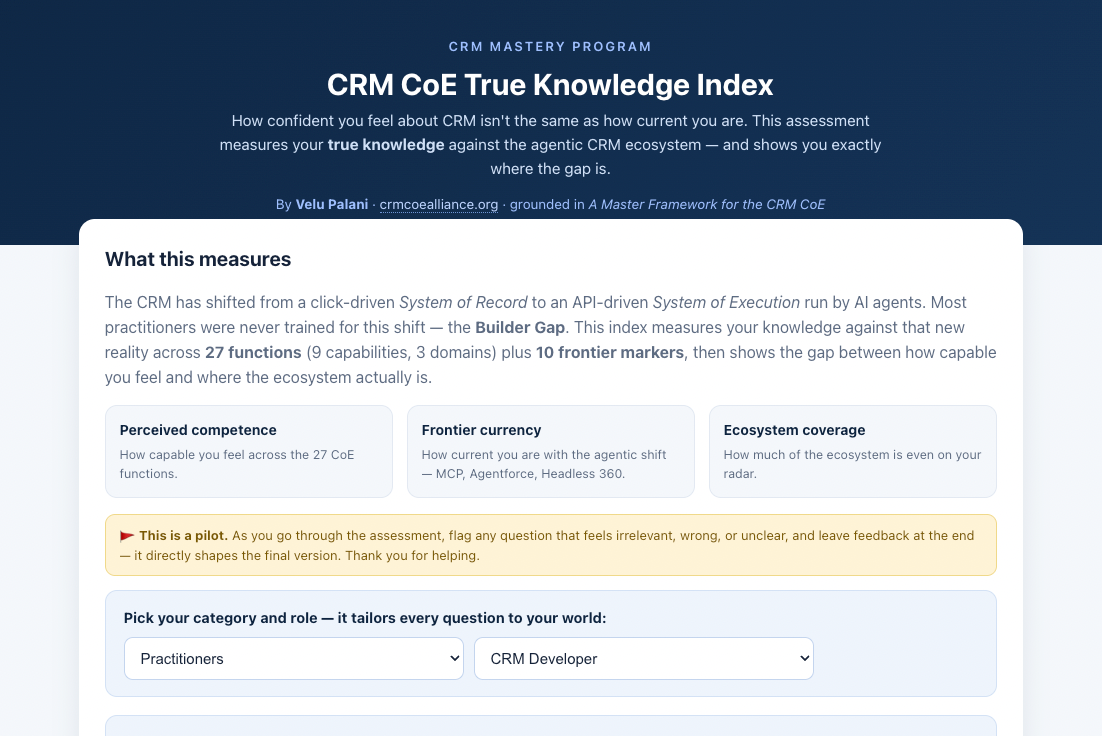Screen dimensions: 1102x736
Task: Click the author name Velu Palani
Action: click(x=332, y=205)
